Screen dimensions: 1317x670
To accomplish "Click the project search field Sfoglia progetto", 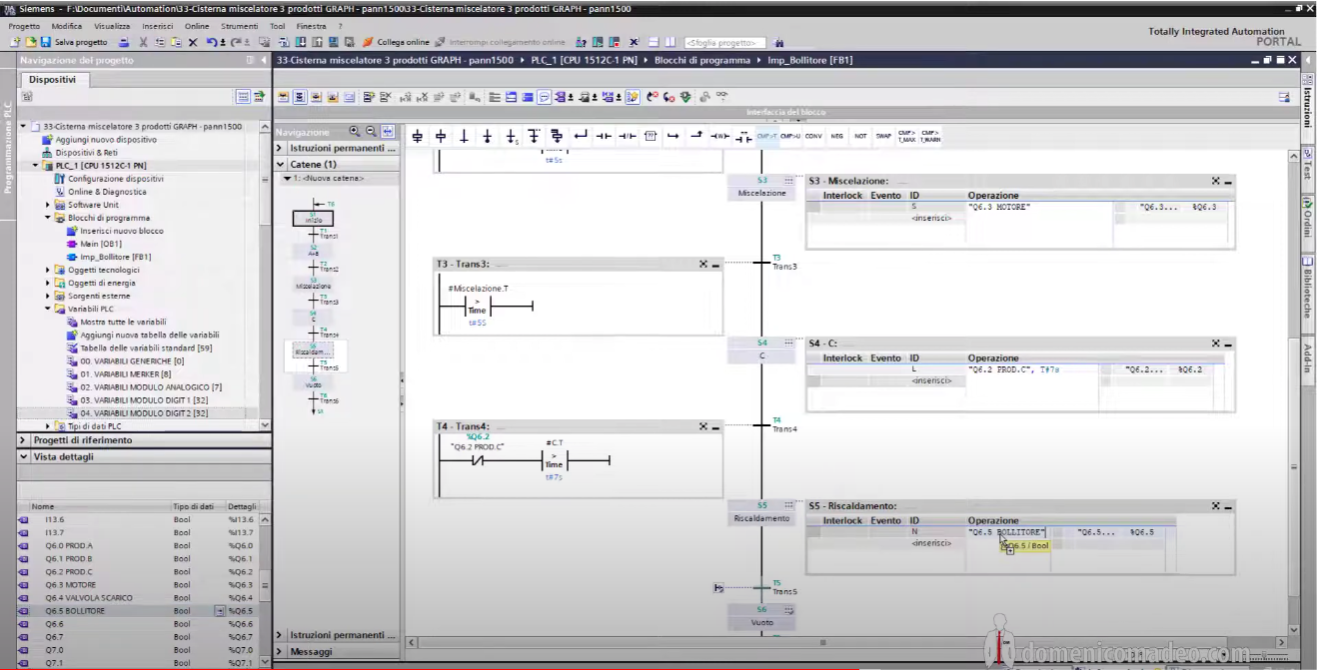I will click(725, 43).
